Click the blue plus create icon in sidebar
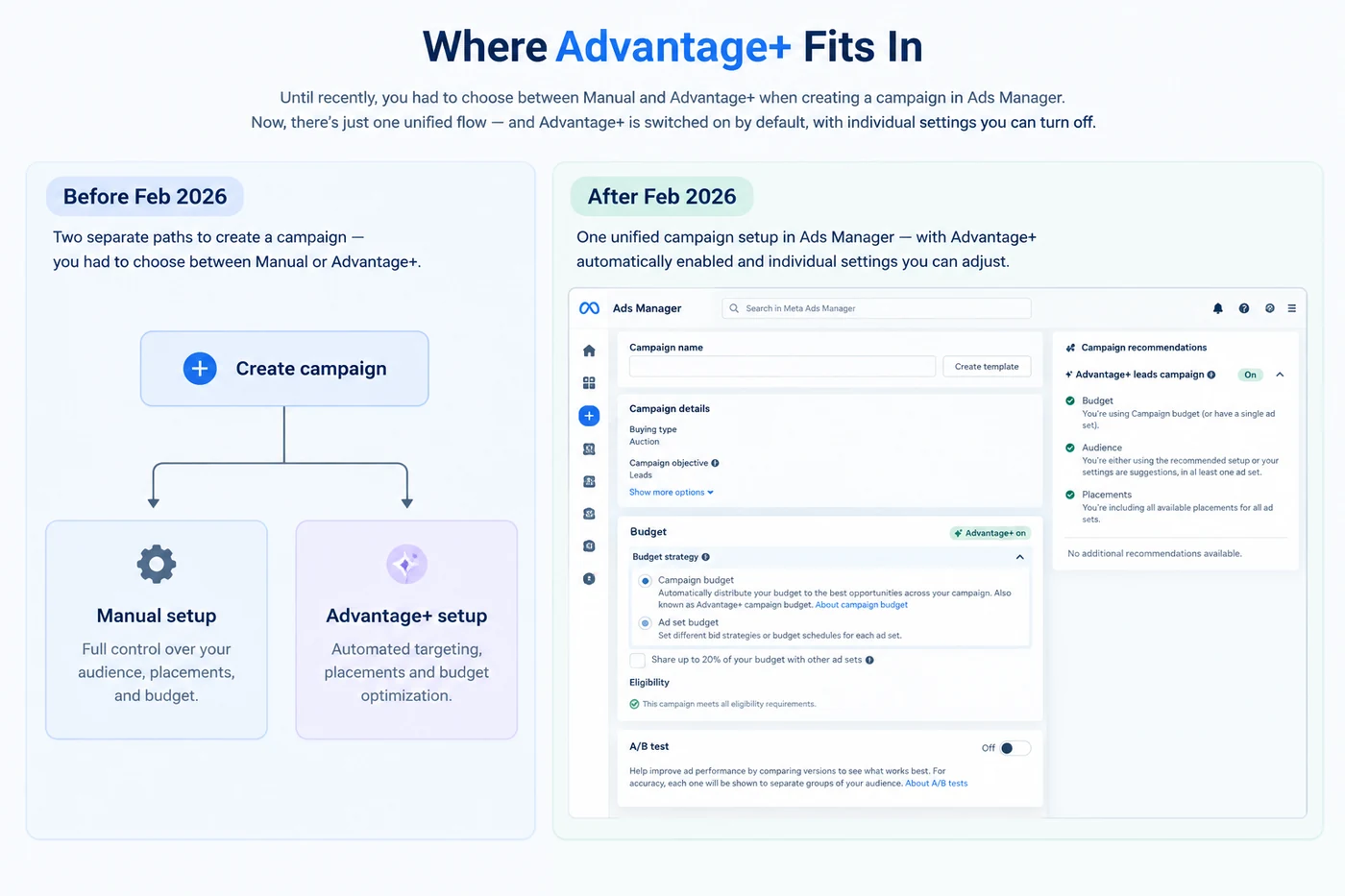Image resolution: width=1345 pixels, height=896 pixels. (x=589, y=416)
